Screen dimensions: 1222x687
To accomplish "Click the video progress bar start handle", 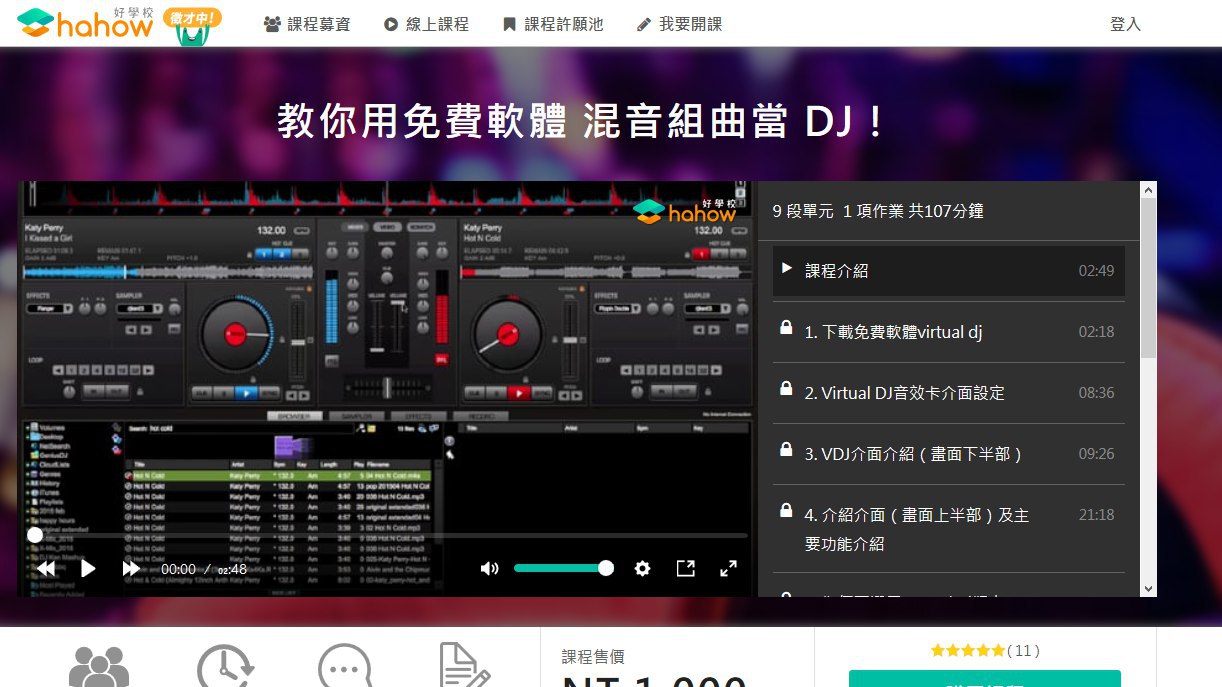I will pyautogui.click(x=35, y=535).
